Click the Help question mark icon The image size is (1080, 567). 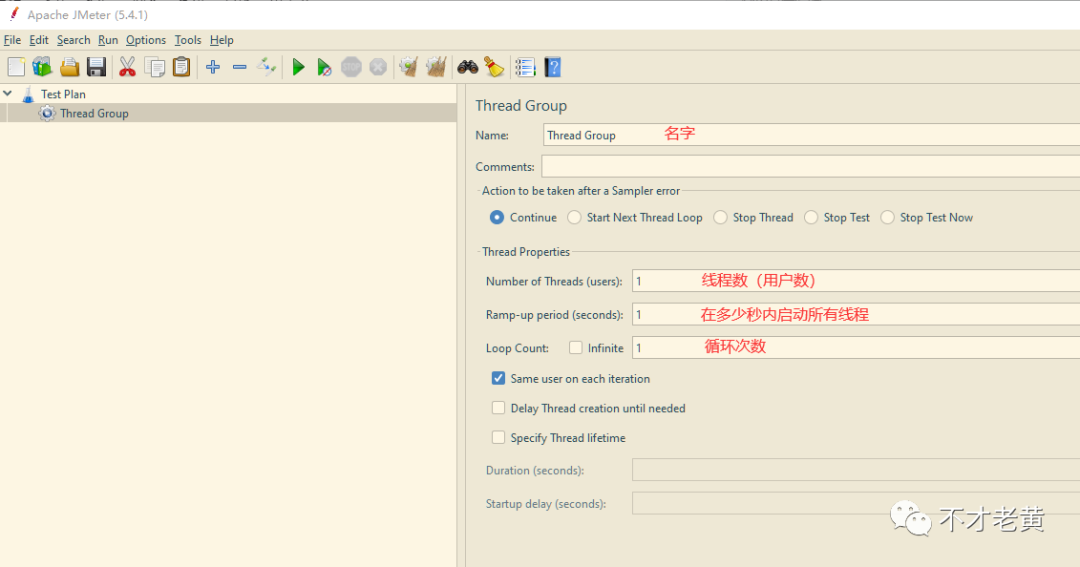552,67
